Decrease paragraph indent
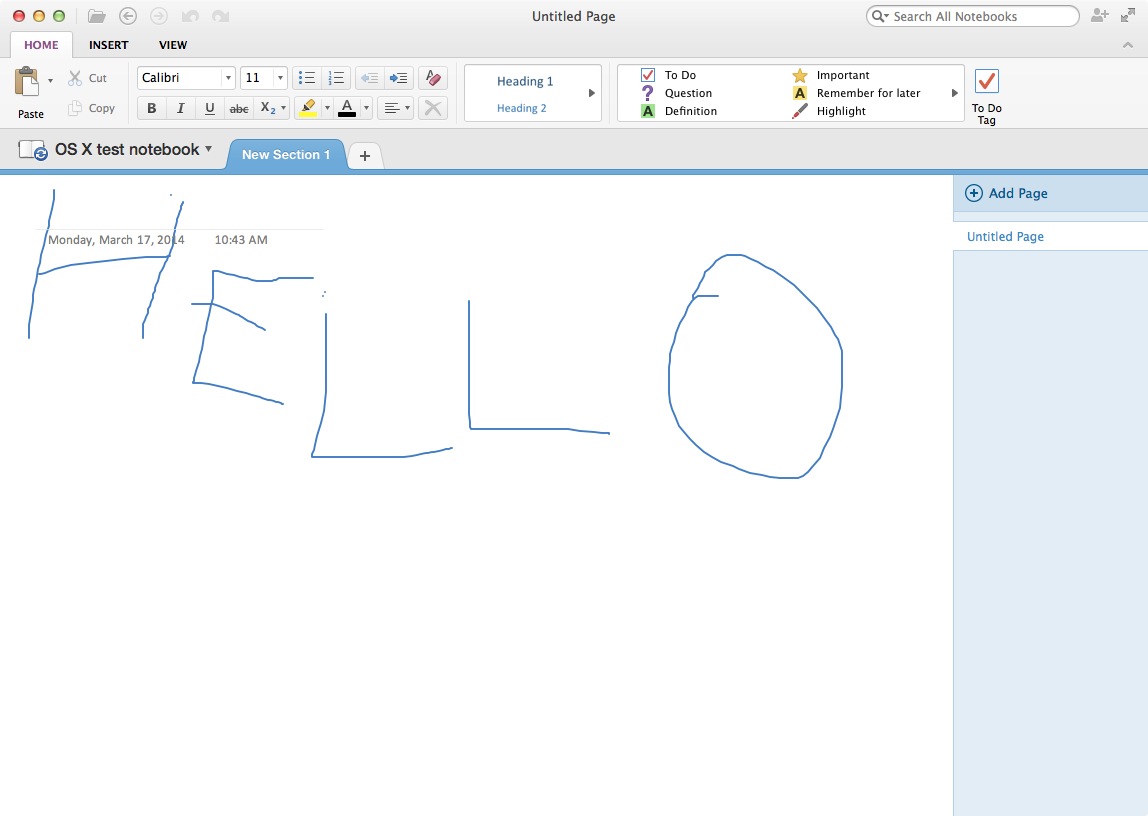 pos(368,78)
